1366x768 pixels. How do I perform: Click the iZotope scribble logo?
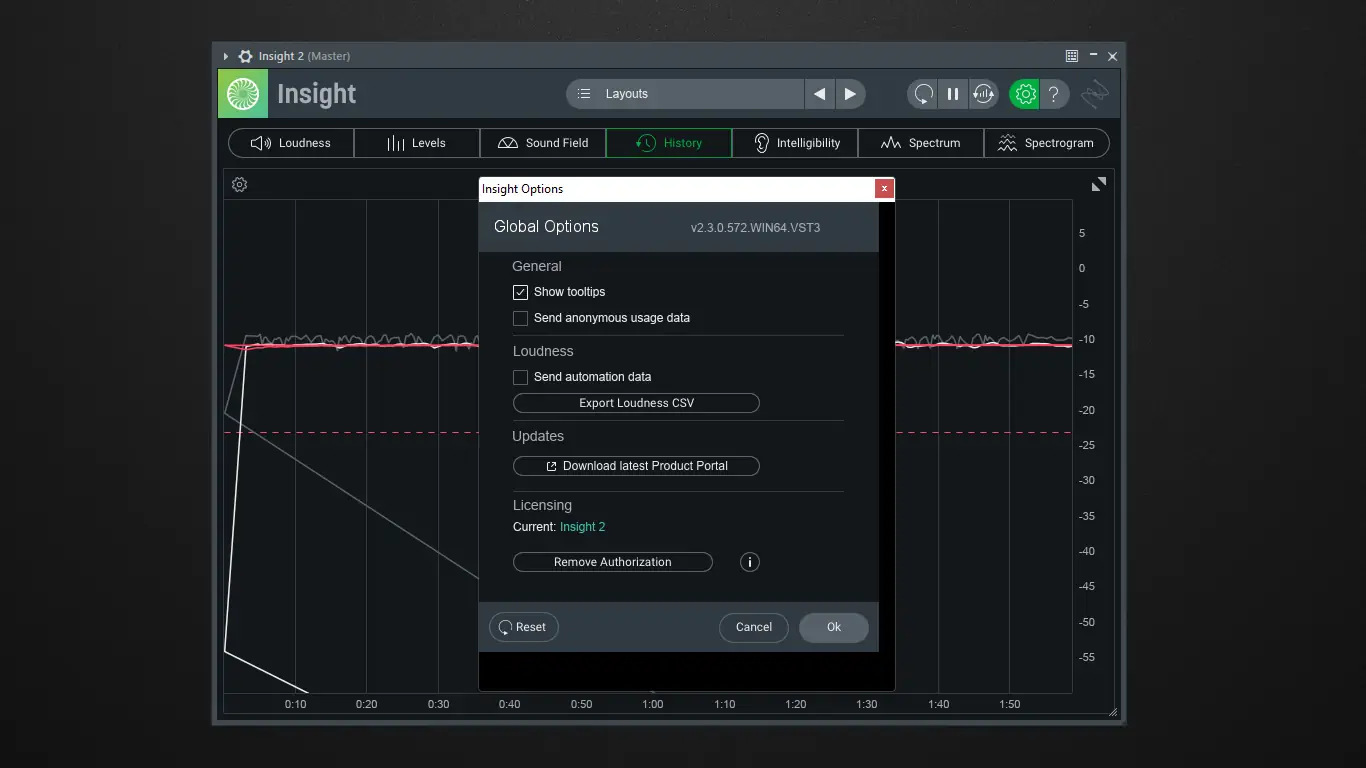point(1095,94)
